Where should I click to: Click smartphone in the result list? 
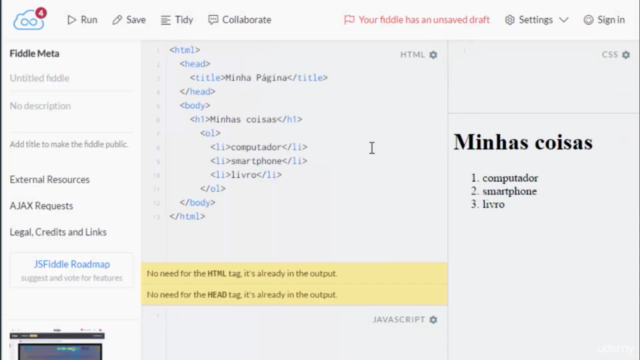pyautogui.click(x=509, y=191)
